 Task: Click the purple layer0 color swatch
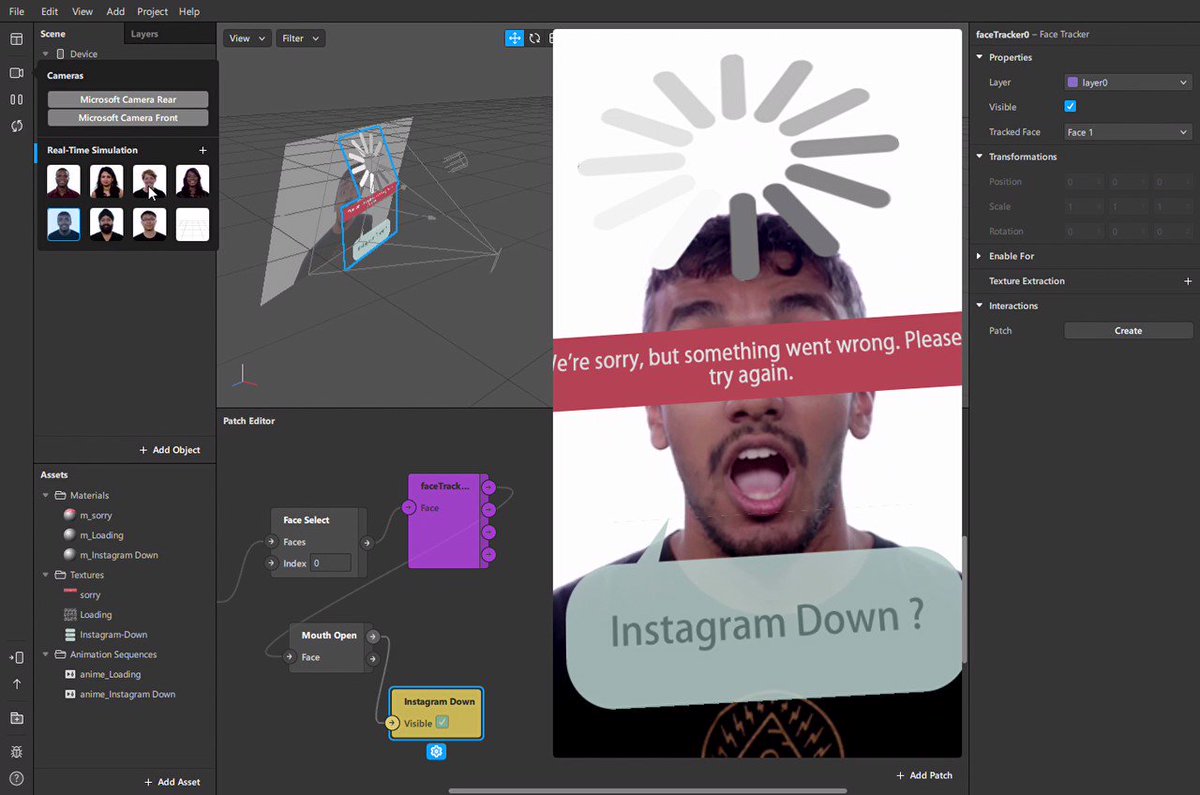1073,83
